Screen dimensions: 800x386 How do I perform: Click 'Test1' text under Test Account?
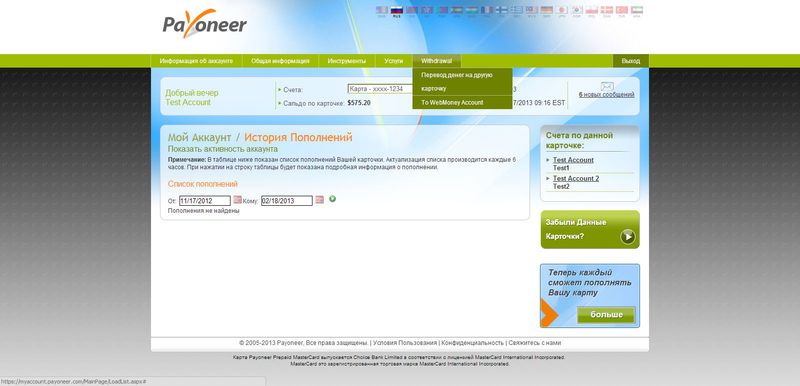click(x=561, y=168)
